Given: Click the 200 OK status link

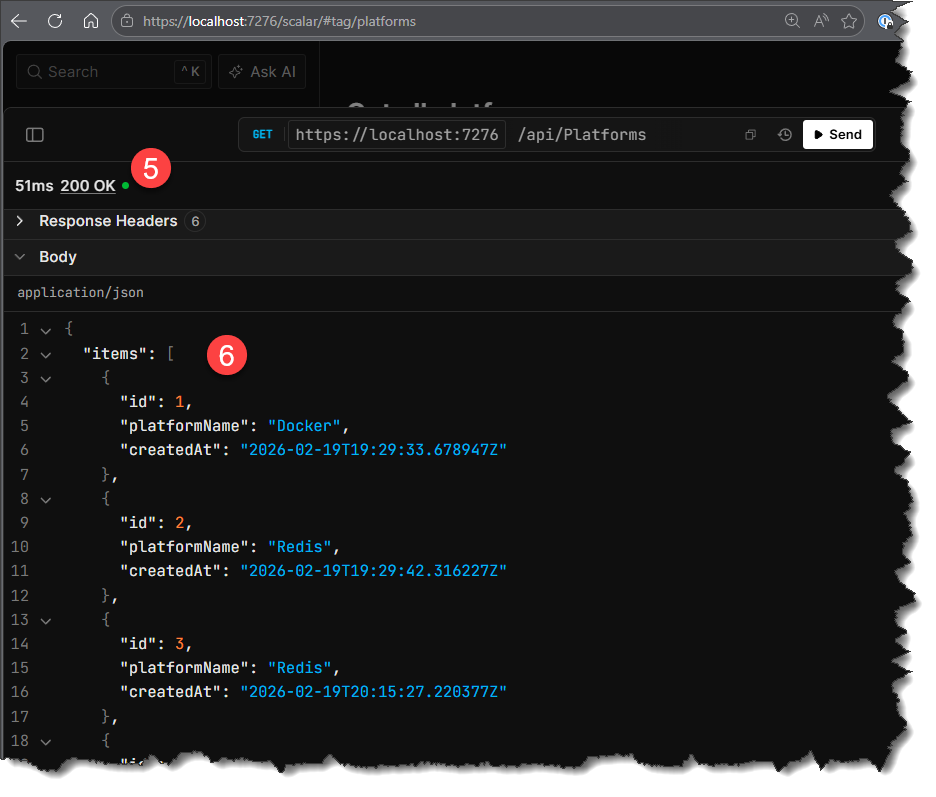Looking at the screenshot, I should click(x=88, y=186).
